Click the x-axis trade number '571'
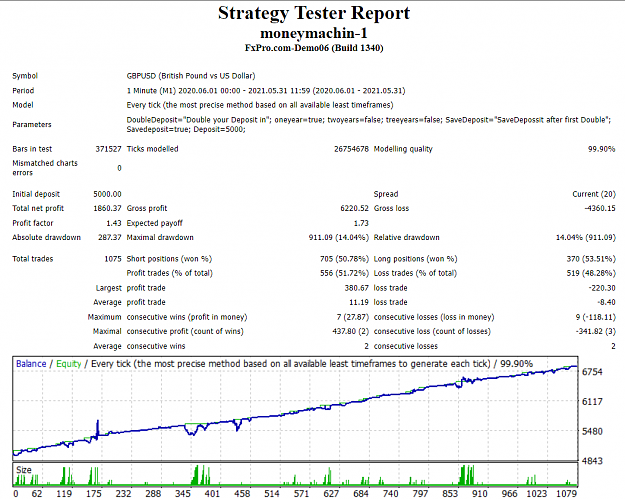 click(x=302, y=494)
